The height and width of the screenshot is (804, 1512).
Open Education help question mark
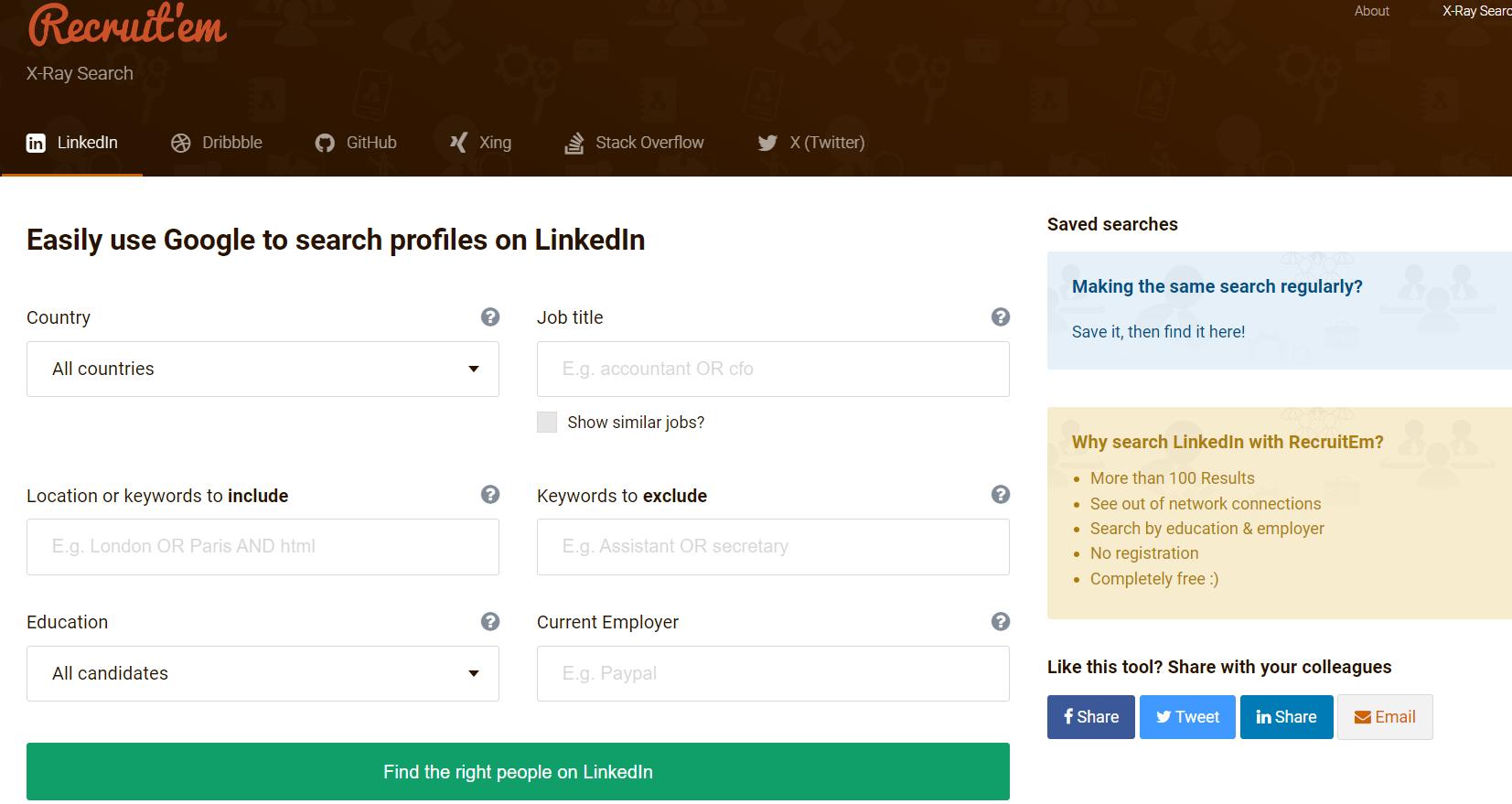[490, 621]
